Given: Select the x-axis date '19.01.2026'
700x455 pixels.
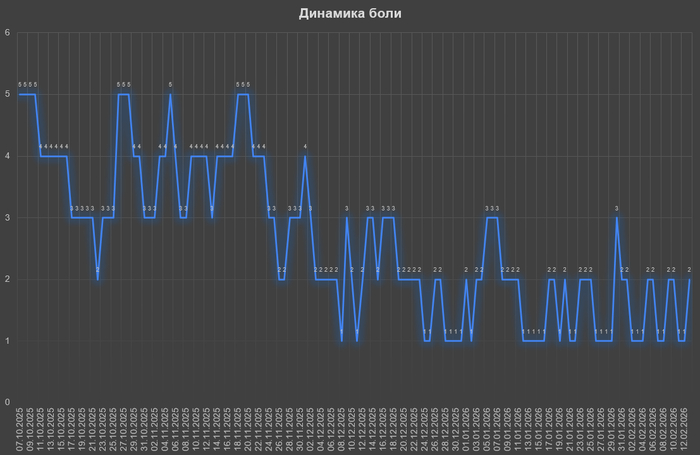Looking at the screenshot, I should pyautogui.click(x=559, y=430).
